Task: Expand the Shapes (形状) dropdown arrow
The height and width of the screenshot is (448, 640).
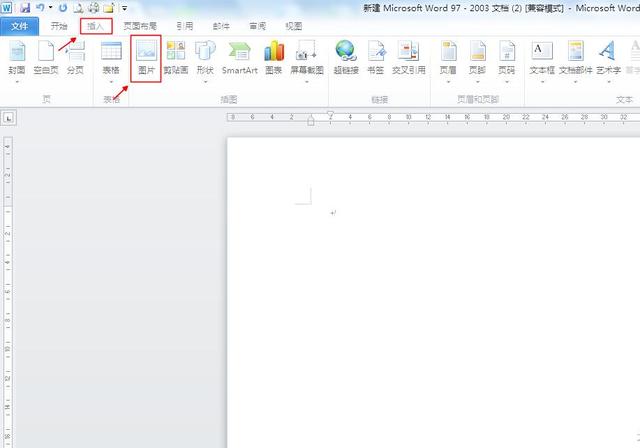Action: [205, 82]
